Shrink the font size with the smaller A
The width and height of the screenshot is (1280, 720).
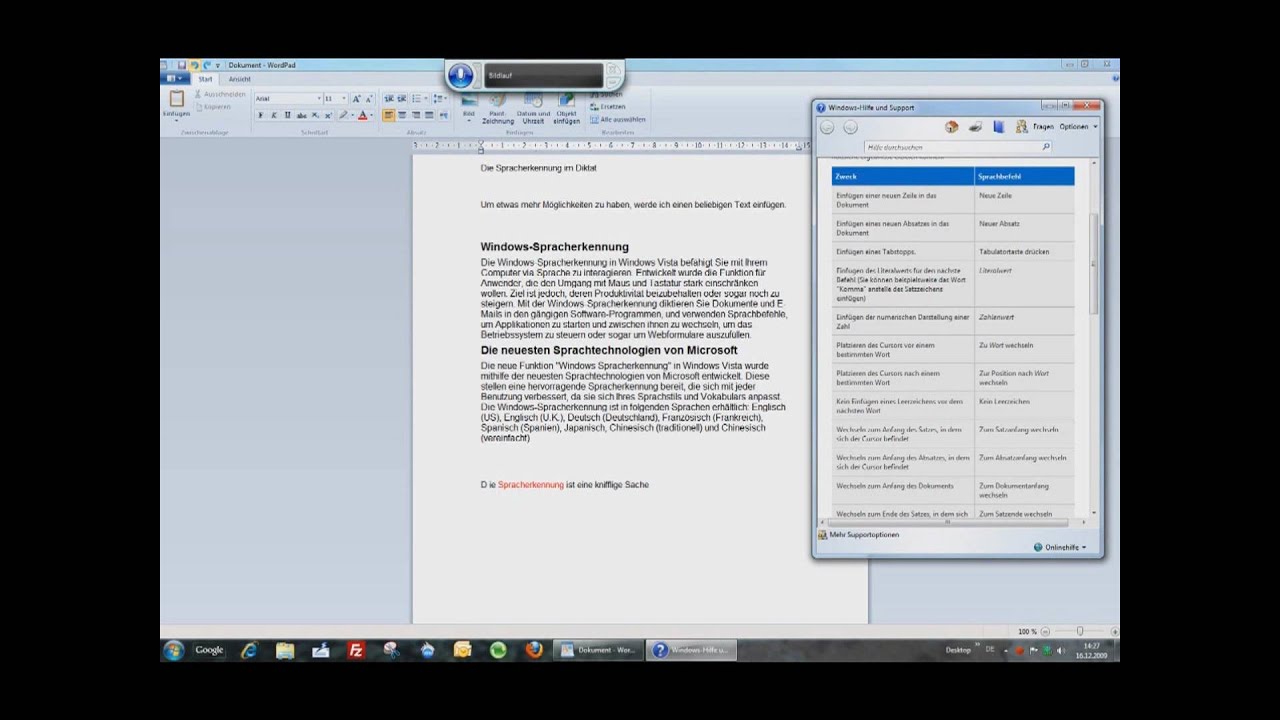pos(369,99)
